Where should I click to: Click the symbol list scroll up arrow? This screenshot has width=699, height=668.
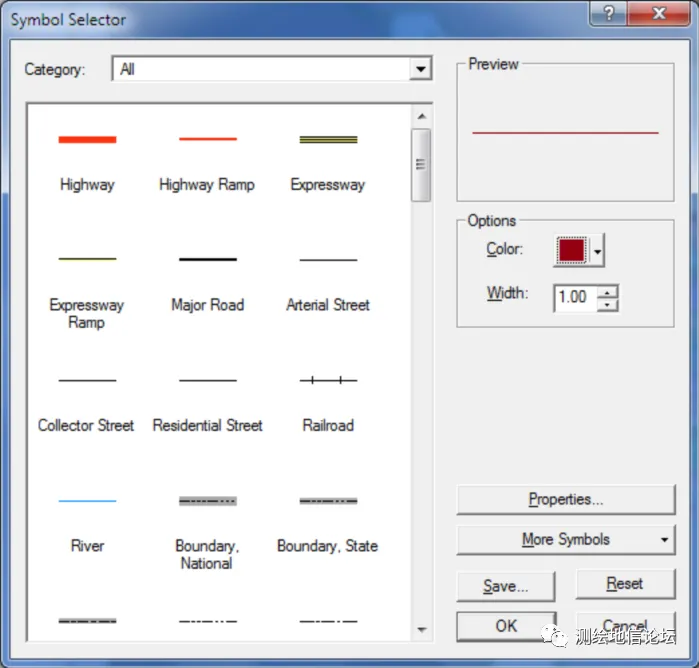click(421, 116)
